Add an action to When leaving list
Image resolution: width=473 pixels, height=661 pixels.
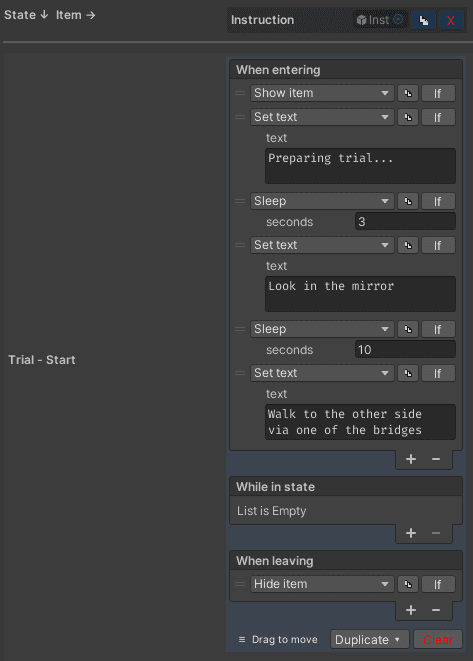[x=411, y=610]
